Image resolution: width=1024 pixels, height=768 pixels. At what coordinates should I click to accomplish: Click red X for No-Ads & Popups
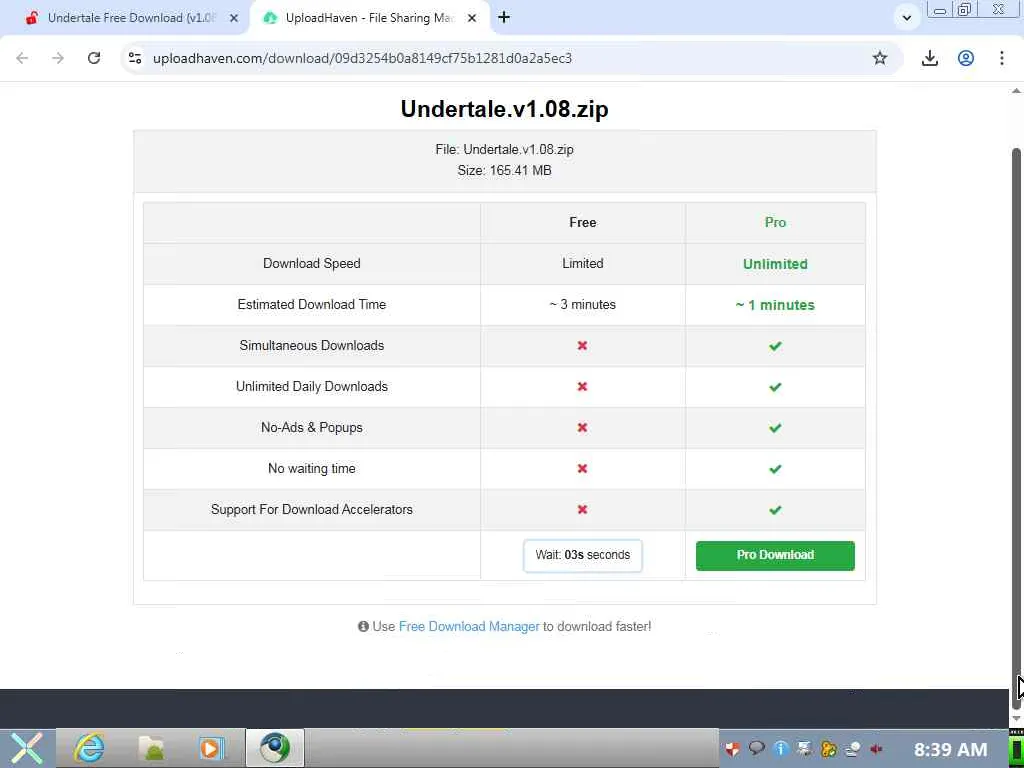583,428
